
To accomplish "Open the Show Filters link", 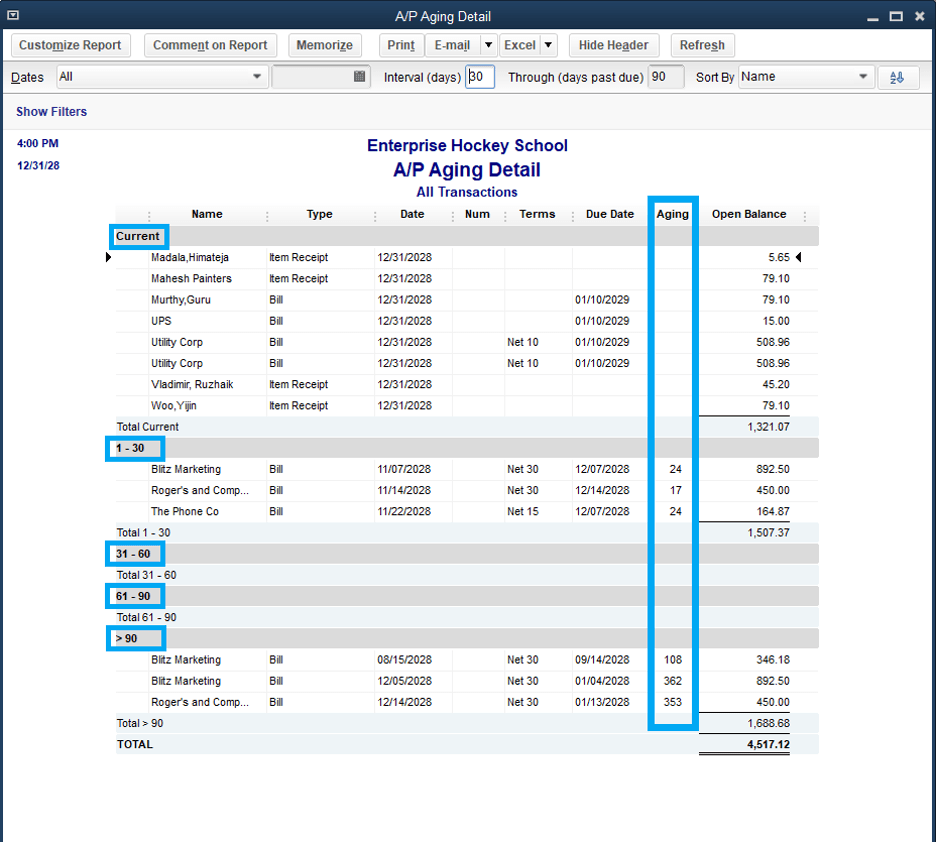I will 51,112.
